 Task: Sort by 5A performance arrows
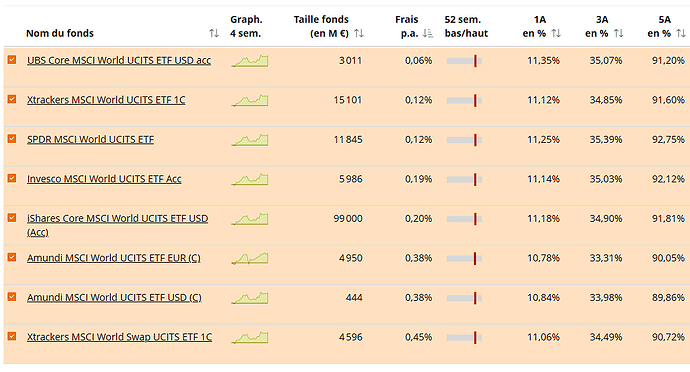(681, 33)
